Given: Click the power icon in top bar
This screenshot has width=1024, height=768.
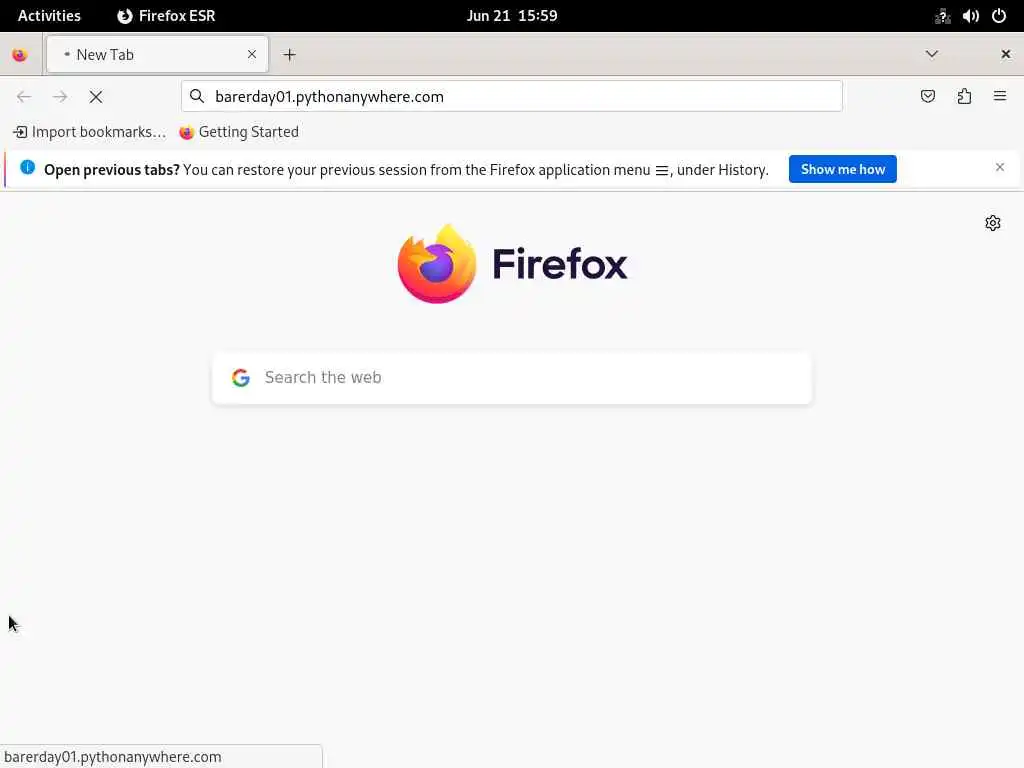Looking at the screenshot, I should point(999,16).
